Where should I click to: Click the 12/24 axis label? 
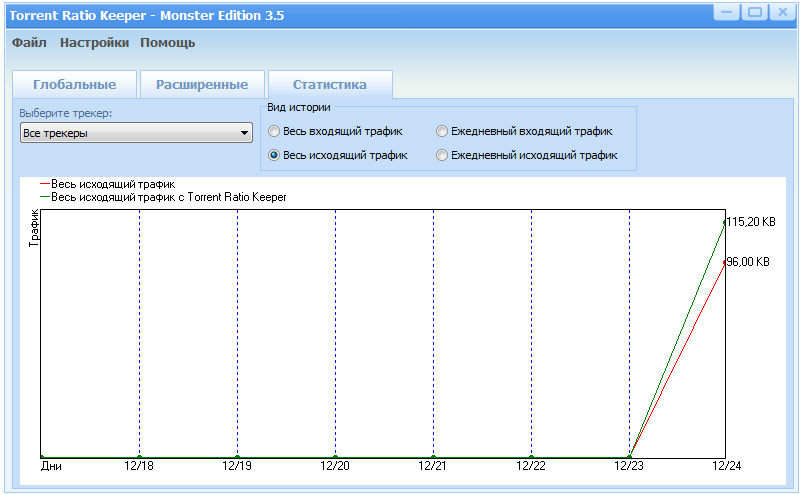tap(727, 465)
